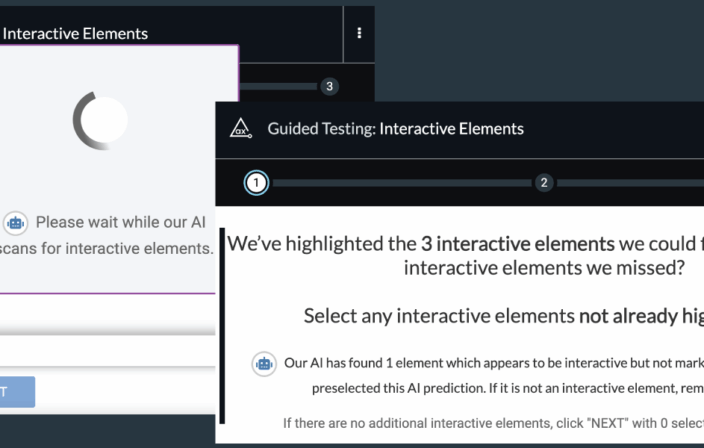Click the AI robot icon next to 'Our AI has found'
704x448 pixels.
[264, 364]
